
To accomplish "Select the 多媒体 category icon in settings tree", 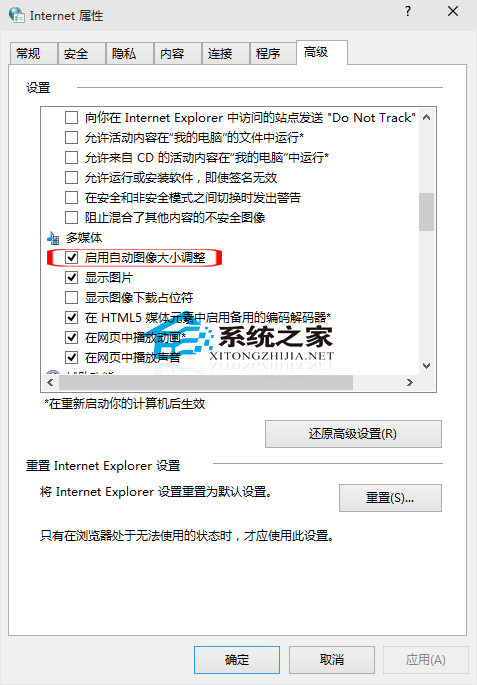I will (x=53, y=238).
